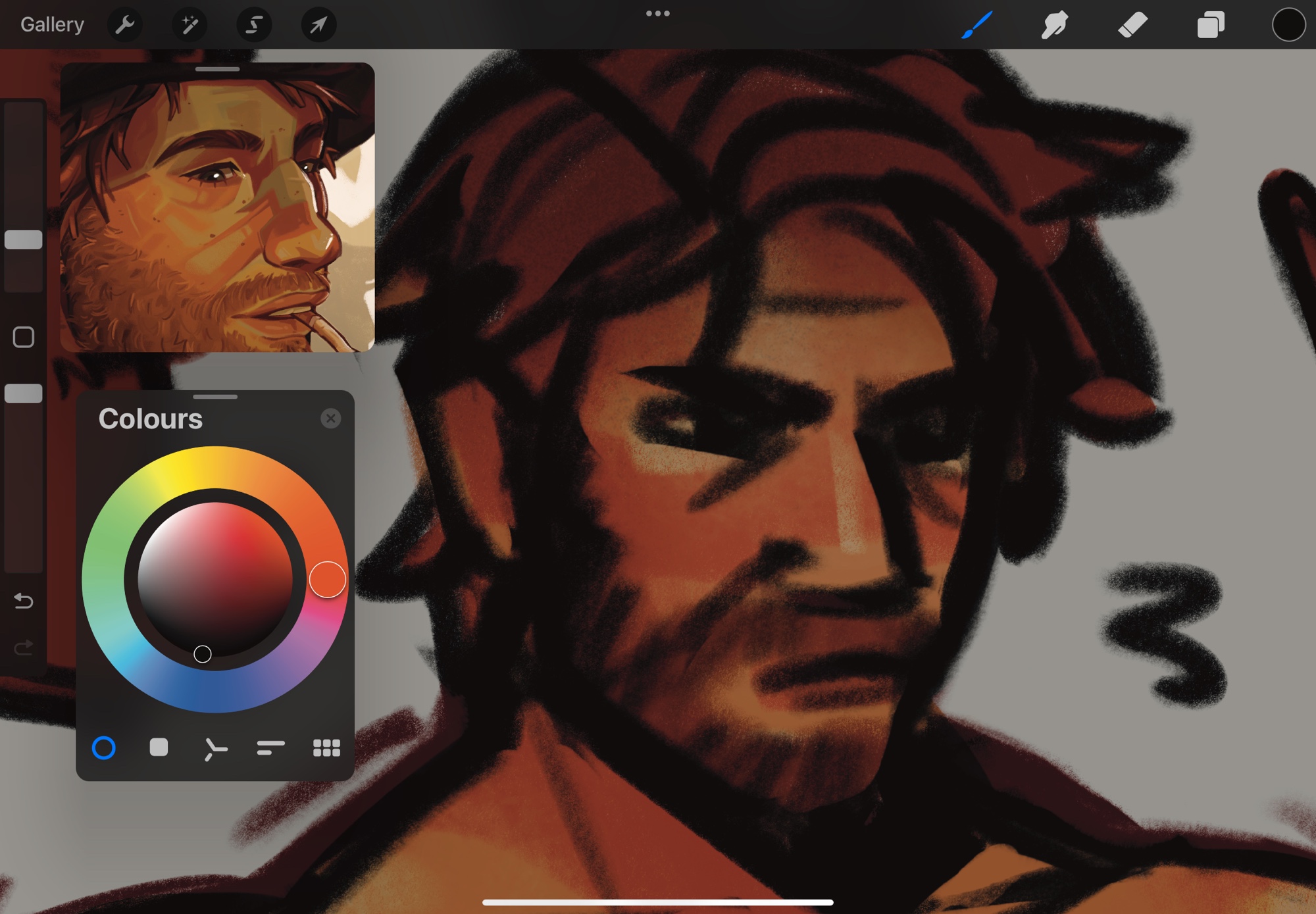Select the Eraser tool
The height and width of the screenshot is (914, 1316).
pyautogui.click(x=1132, y=25)
